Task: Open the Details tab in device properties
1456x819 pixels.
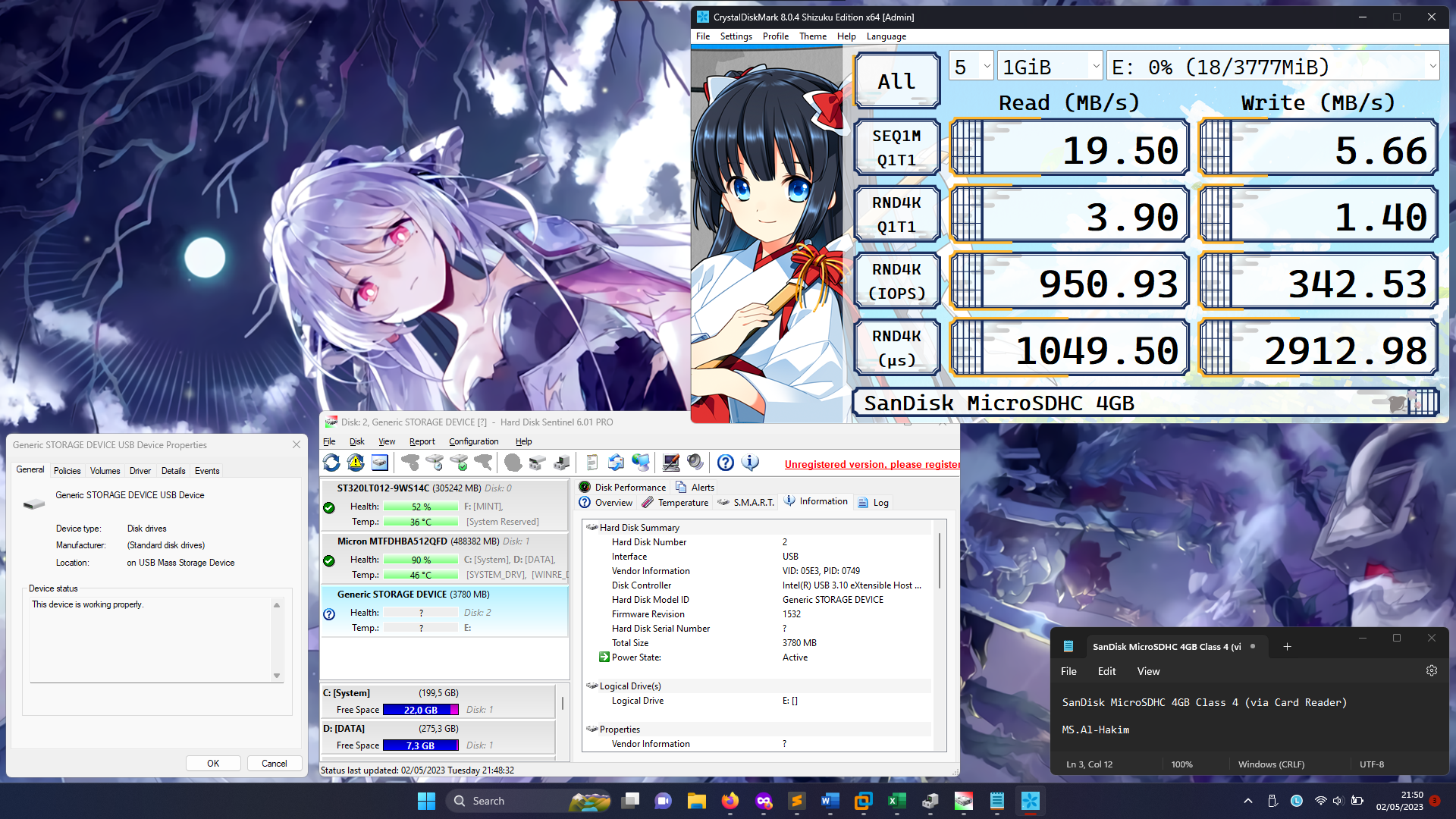Action: coord(173,471)
